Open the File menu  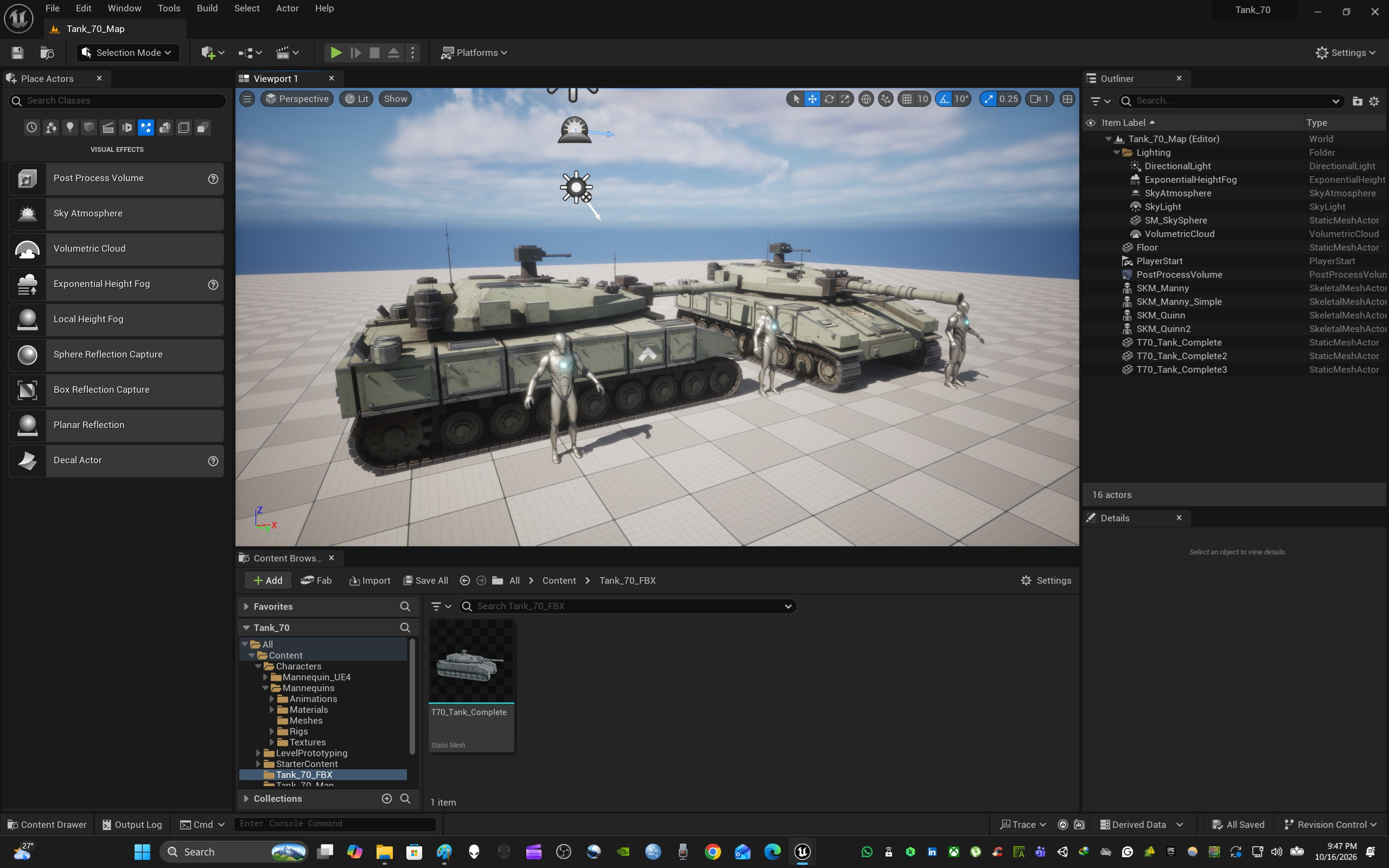[52, 8]
